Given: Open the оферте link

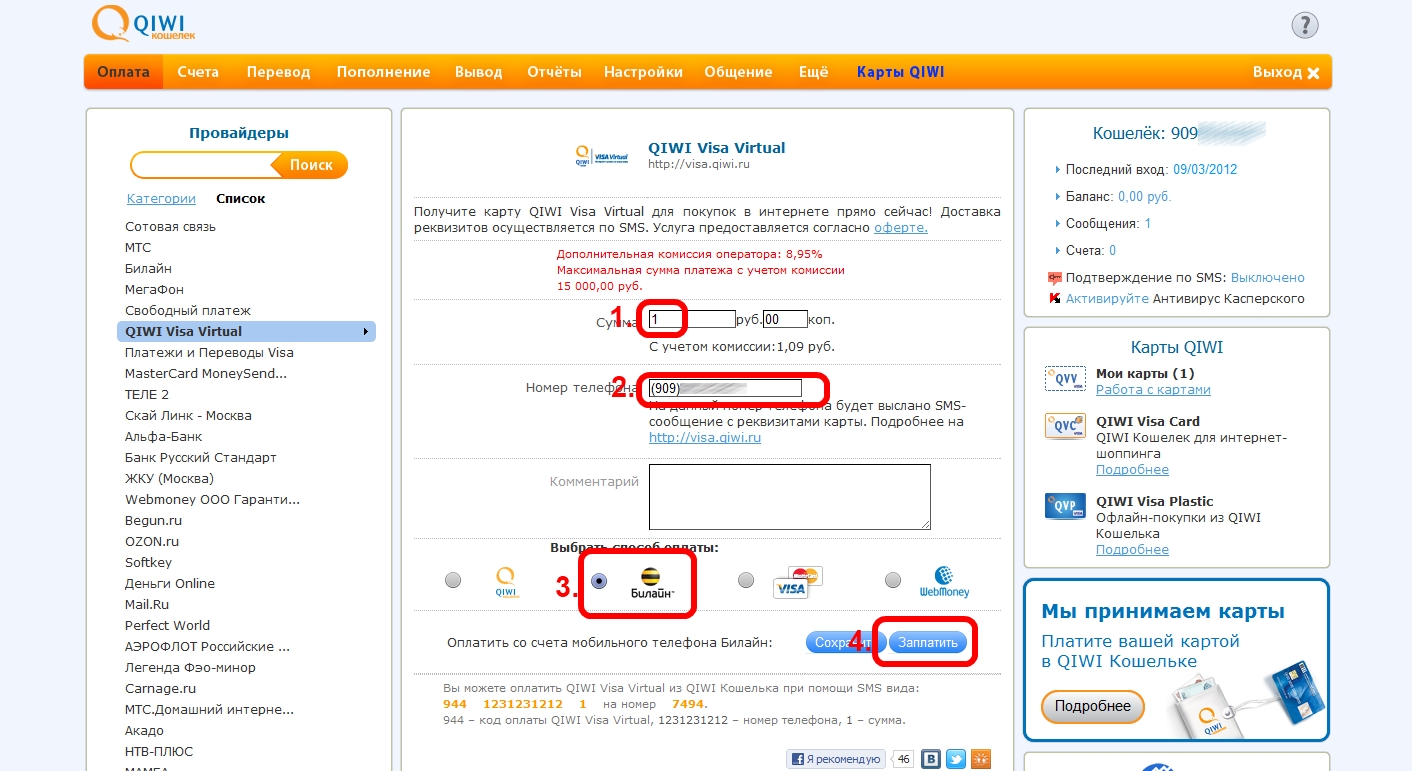Looking at the screenshot, I should pos(901,228).
